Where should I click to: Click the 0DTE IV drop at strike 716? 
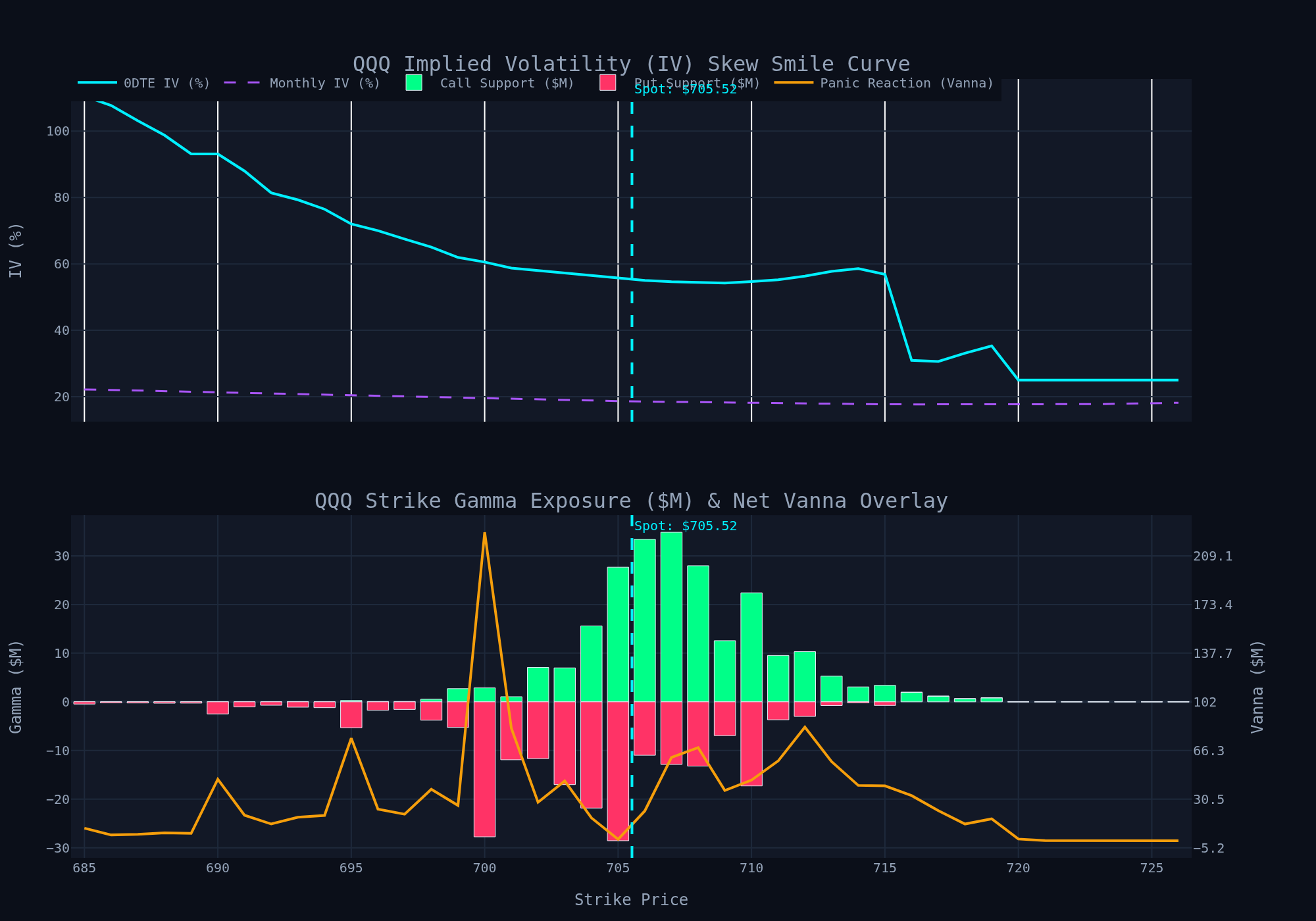[x=911, y=360]
